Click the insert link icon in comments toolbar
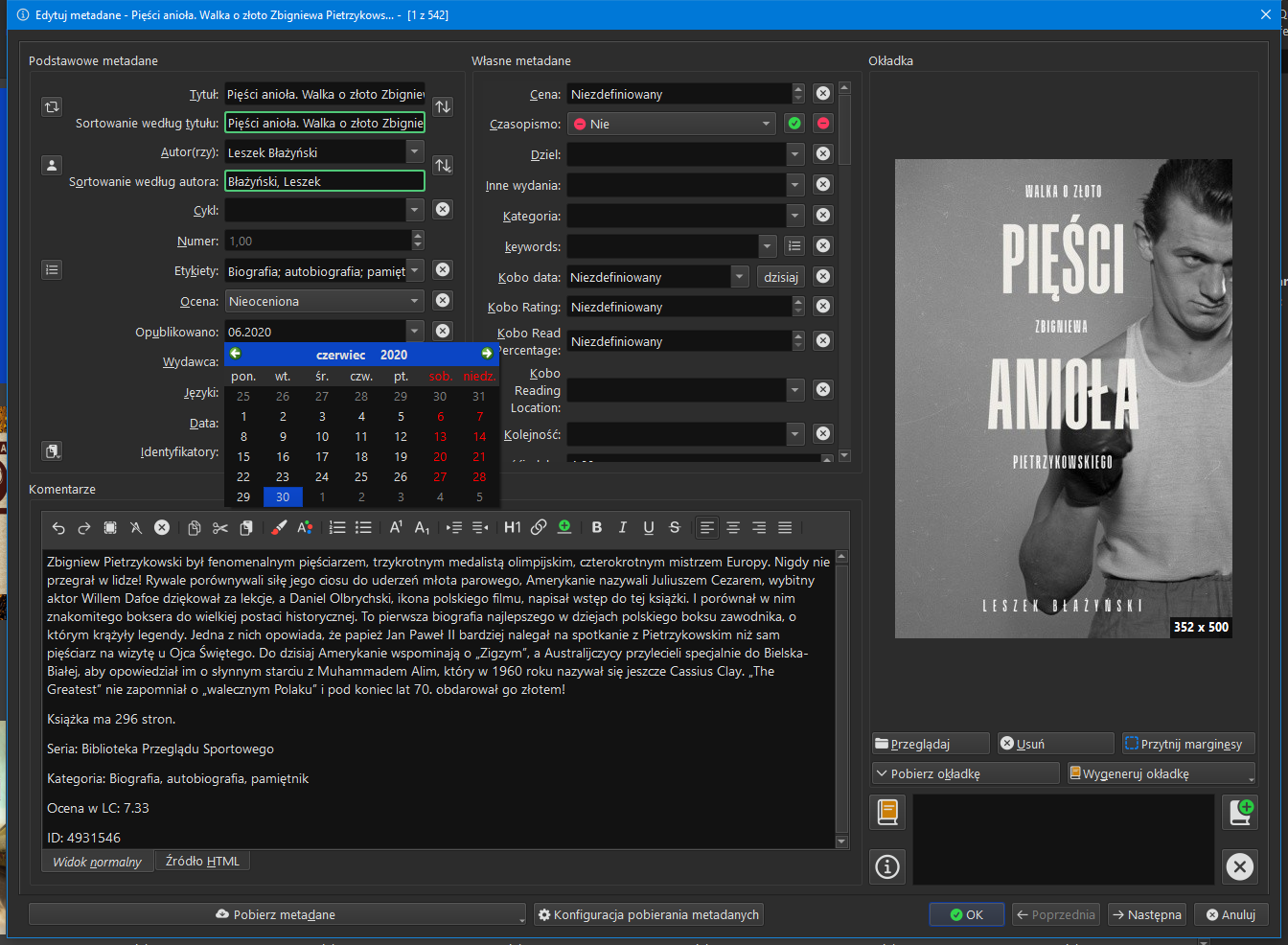Screen dimensions: 1288x945 tap(539, 527)
